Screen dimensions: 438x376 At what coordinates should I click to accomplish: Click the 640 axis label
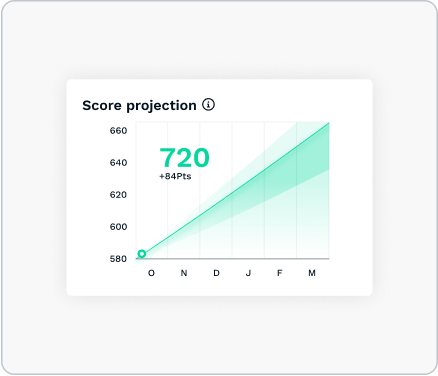coord(118,163)
